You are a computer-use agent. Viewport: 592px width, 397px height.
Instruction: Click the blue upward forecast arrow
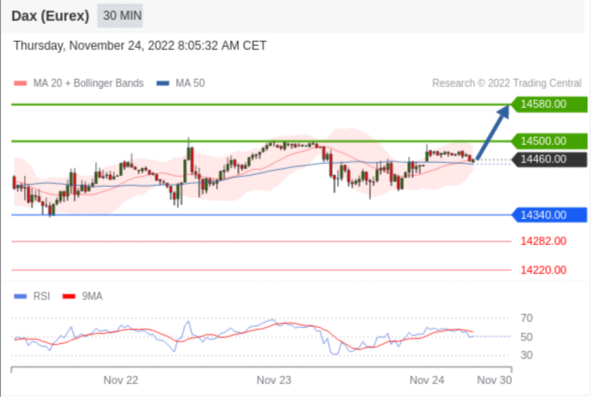point(493,132)
